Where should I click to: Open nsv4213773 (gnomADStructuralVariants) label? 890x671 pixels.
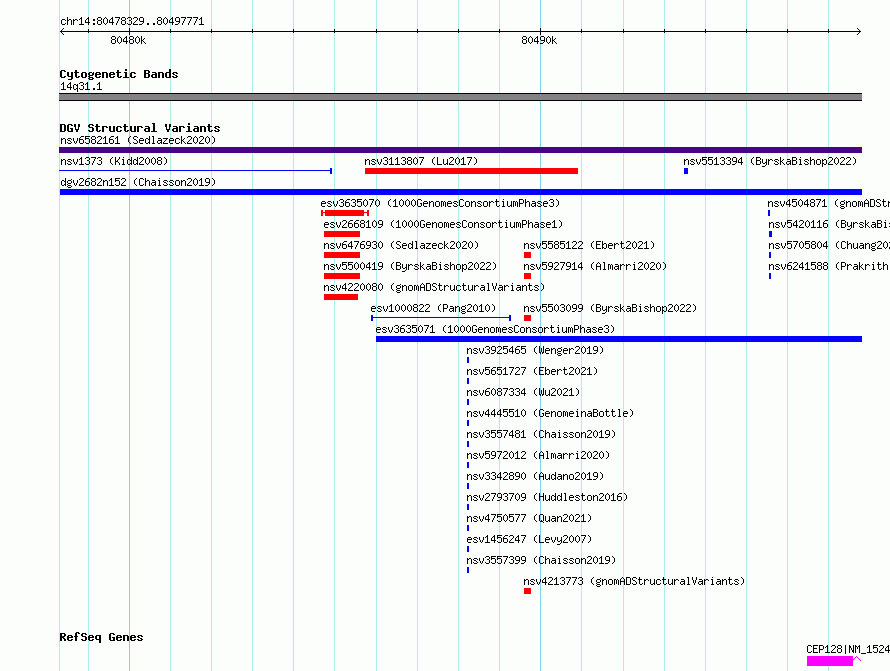point(634,581)
